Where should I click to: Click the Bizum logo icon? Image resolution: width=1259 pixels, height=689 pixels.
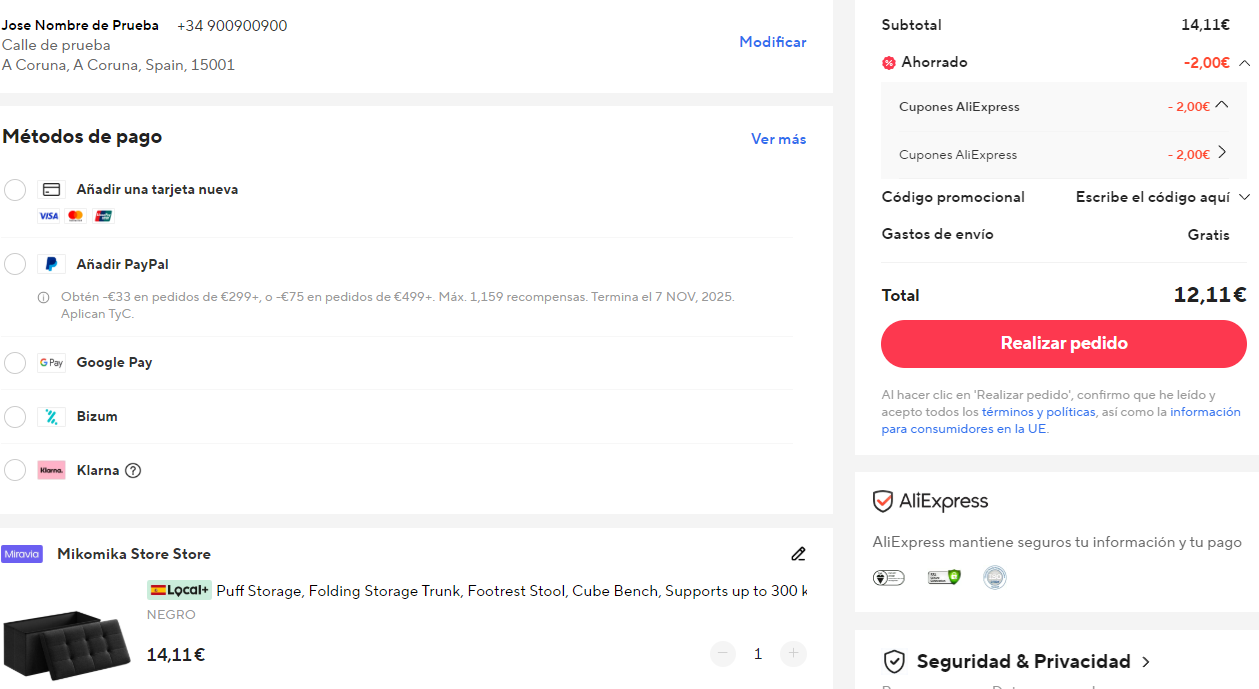(51, 417)
